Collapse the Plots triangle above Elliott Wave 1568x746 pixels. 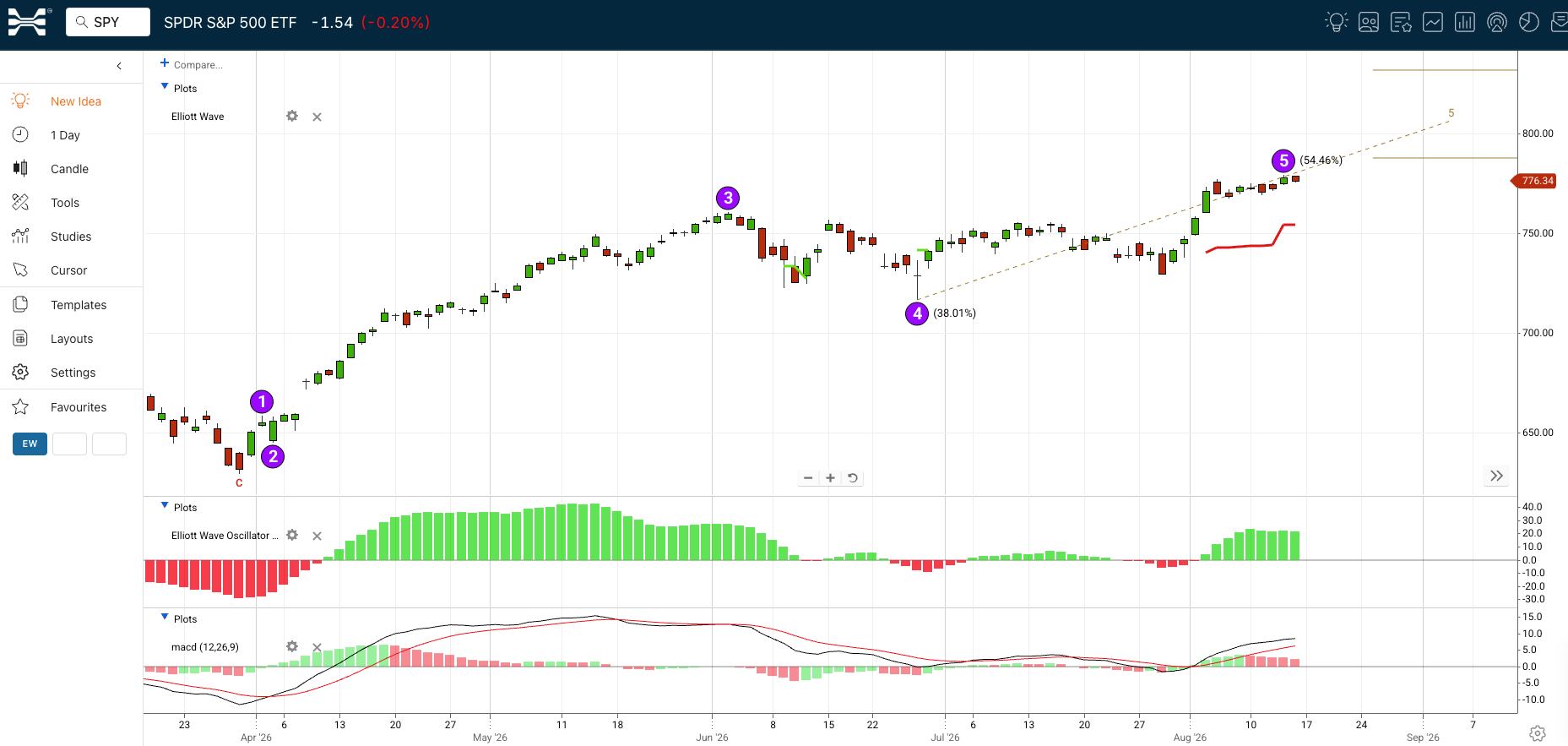coord(165,86)
